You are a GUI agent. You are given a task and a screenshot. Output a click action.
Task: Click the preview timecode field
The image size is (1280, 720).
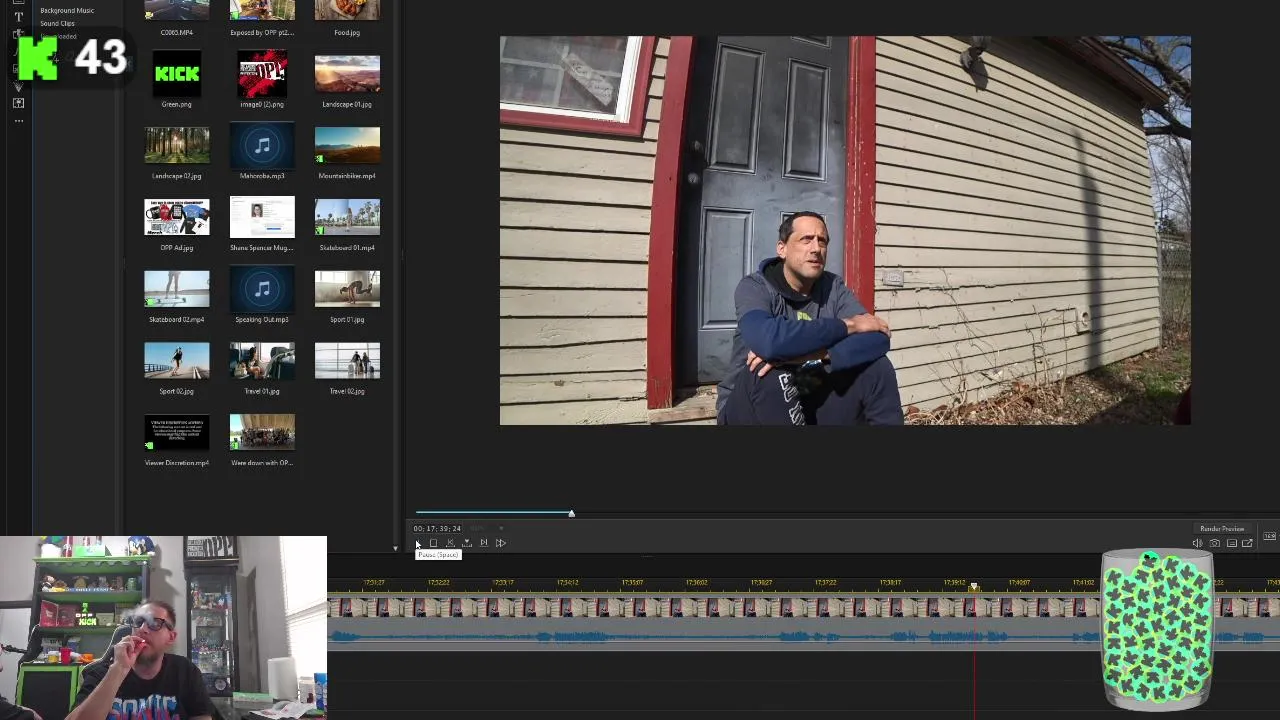coord(437,528)
